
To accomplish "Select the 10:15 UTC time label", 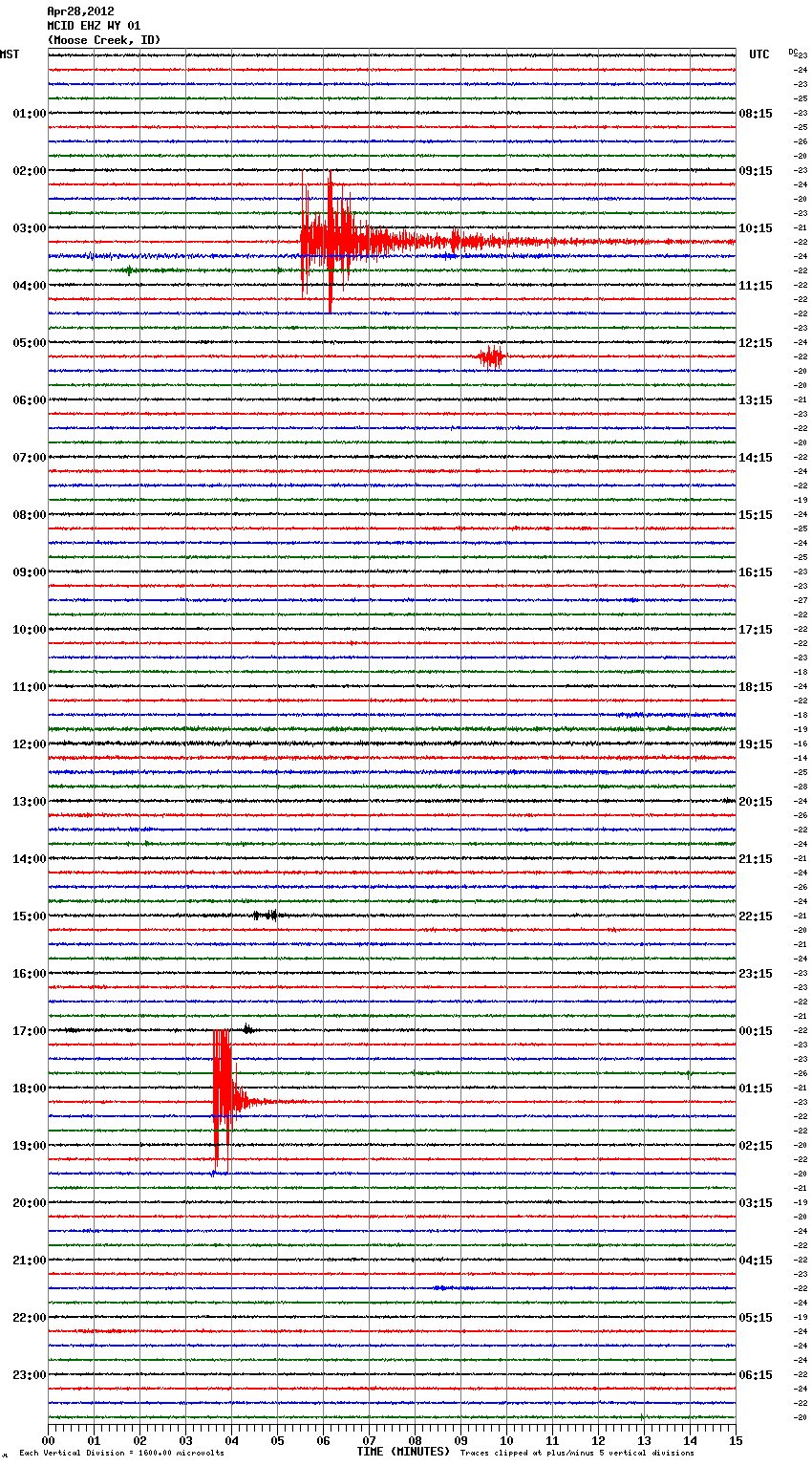I will (x=756, y=228).
